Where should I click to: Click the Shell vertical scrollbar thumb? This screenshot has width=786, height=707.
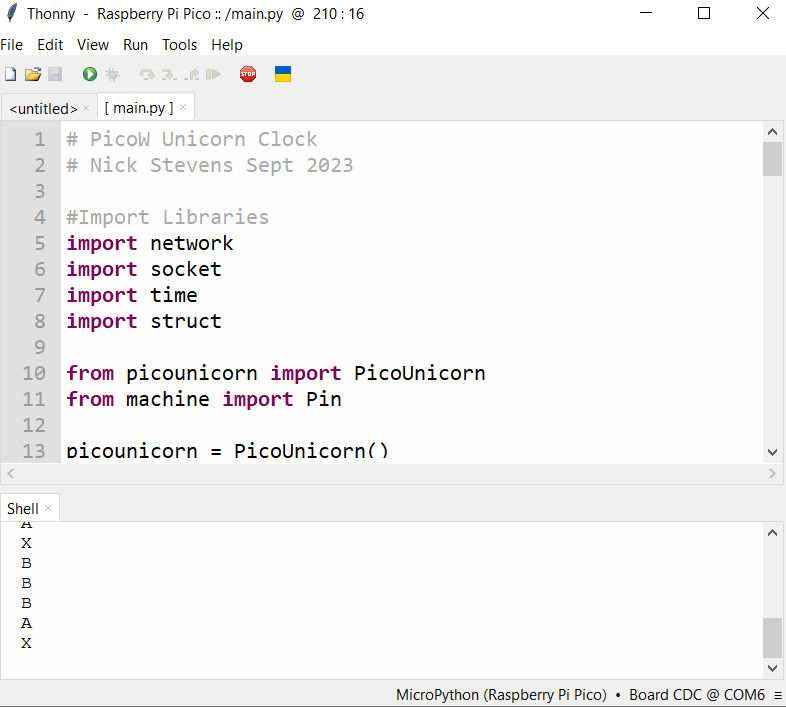(772, 637)
